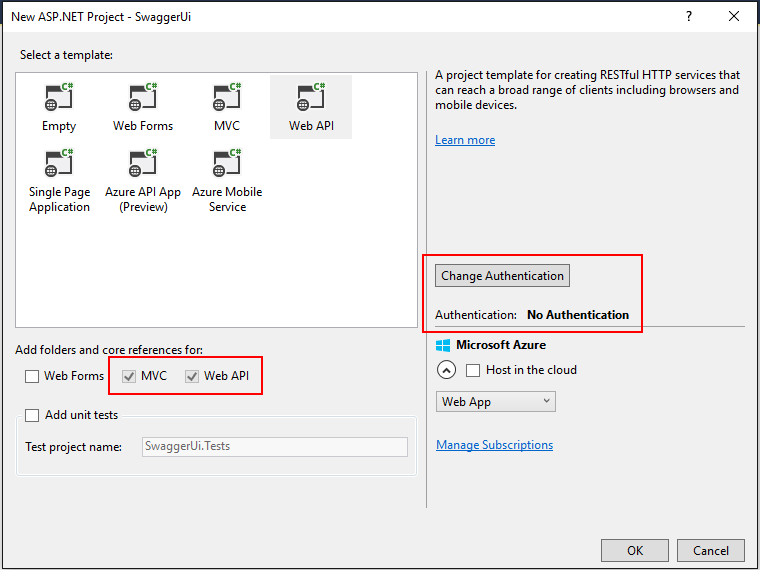Click the 'No Authentication' status text

[x=578, y=315]
